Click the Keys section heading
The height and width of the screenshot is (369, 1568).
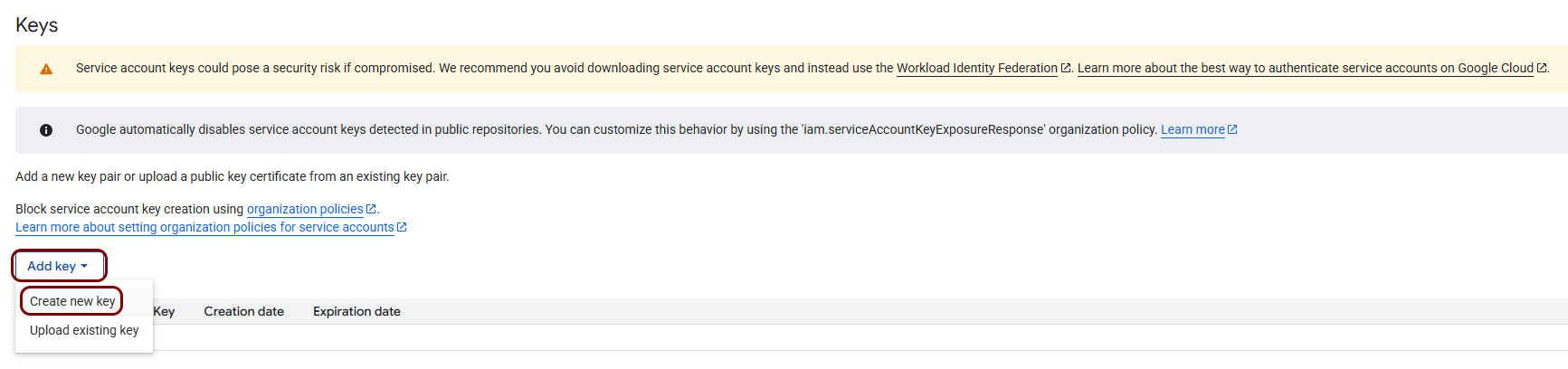[x=37, y=25]
